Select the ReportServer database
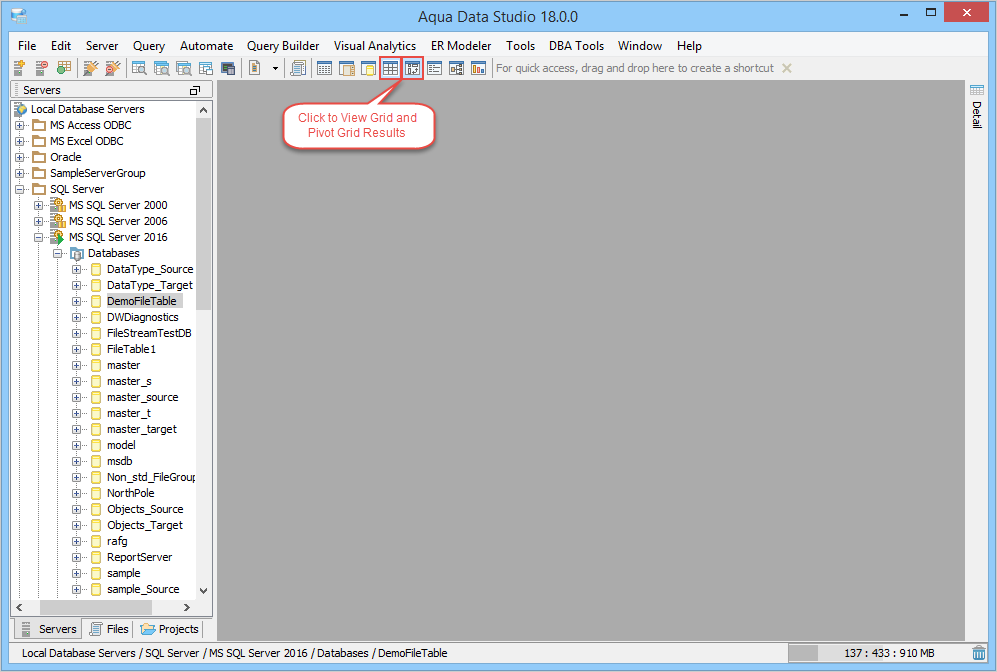Screen dimensions: 997x672 (139, 558)
